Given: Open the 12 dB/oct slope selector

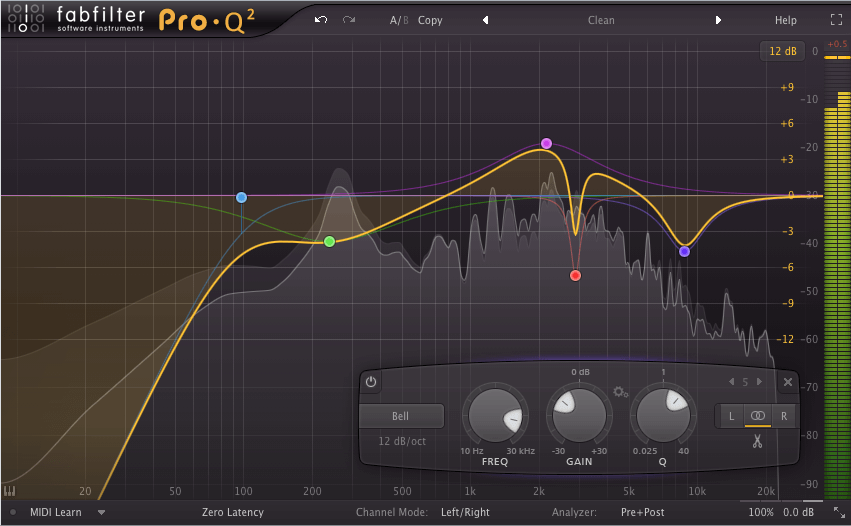Looking at the screenshot, I should [x=402, y=441].
